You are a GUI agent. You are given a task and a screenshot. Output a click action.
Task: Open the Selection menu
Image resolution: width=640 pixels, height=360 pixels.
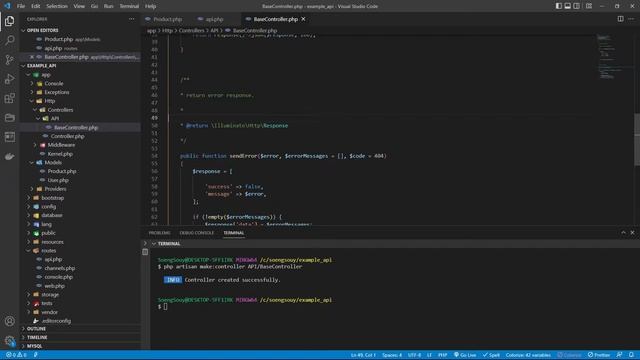57,6
